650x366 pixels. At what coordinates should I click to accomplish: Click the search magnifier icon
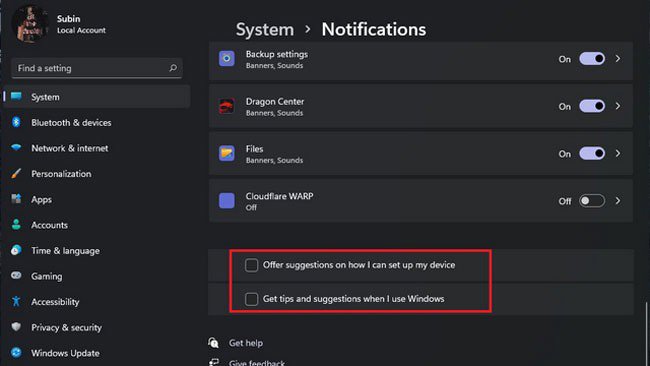point(173,68)
